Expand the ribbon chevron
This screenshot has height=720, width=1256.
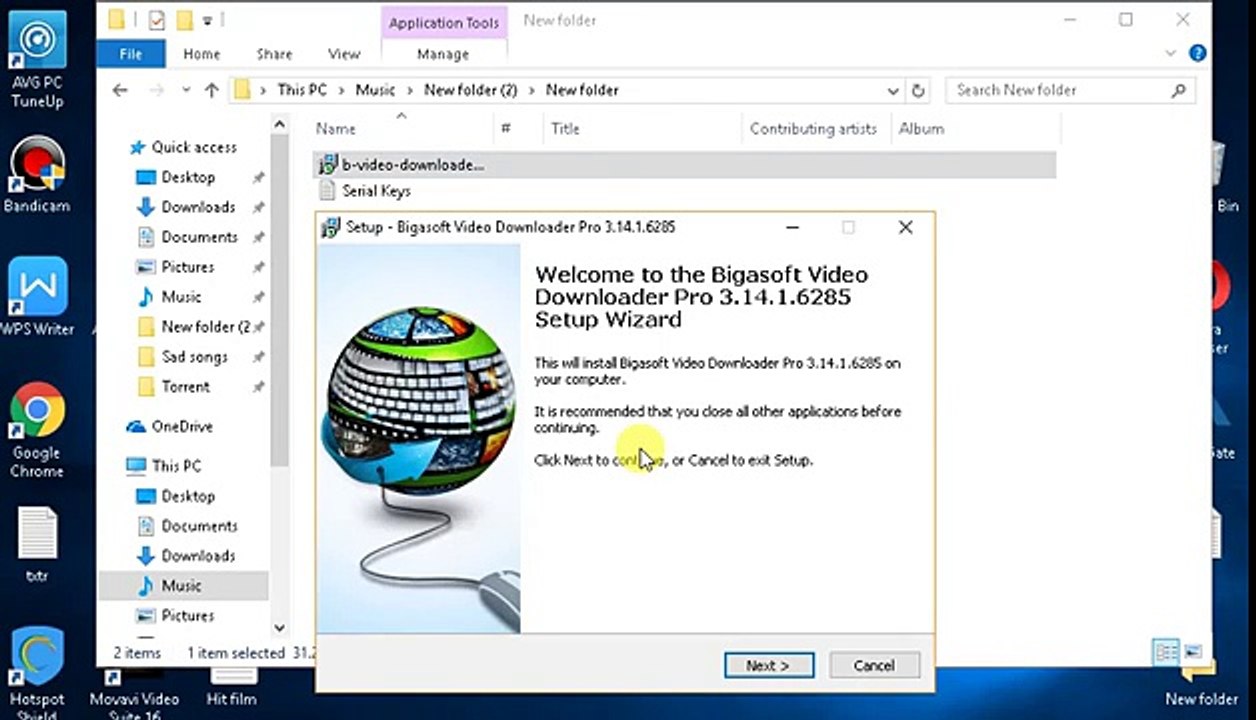[1169, 54]
